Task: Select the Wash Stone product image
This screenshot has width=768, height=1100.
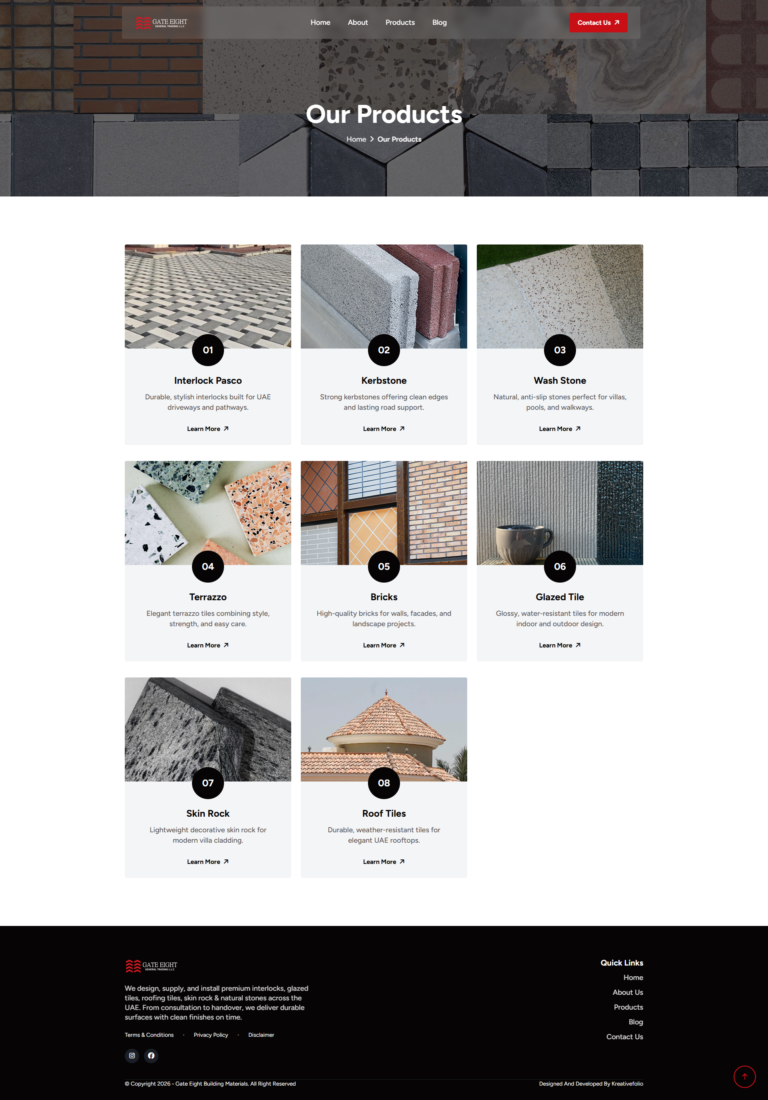Action: coord(560,296)
